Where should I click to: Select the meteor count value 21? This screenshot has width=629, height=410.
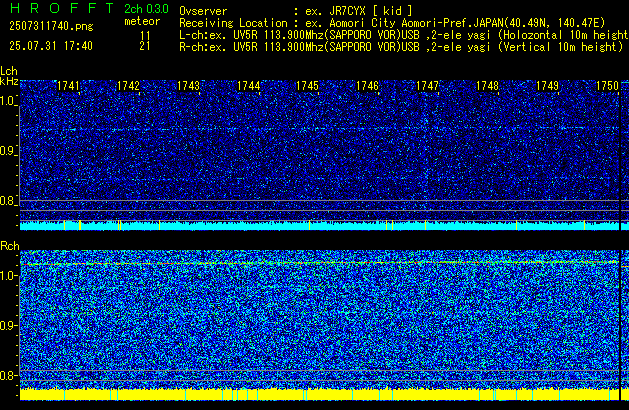point(145,46)
